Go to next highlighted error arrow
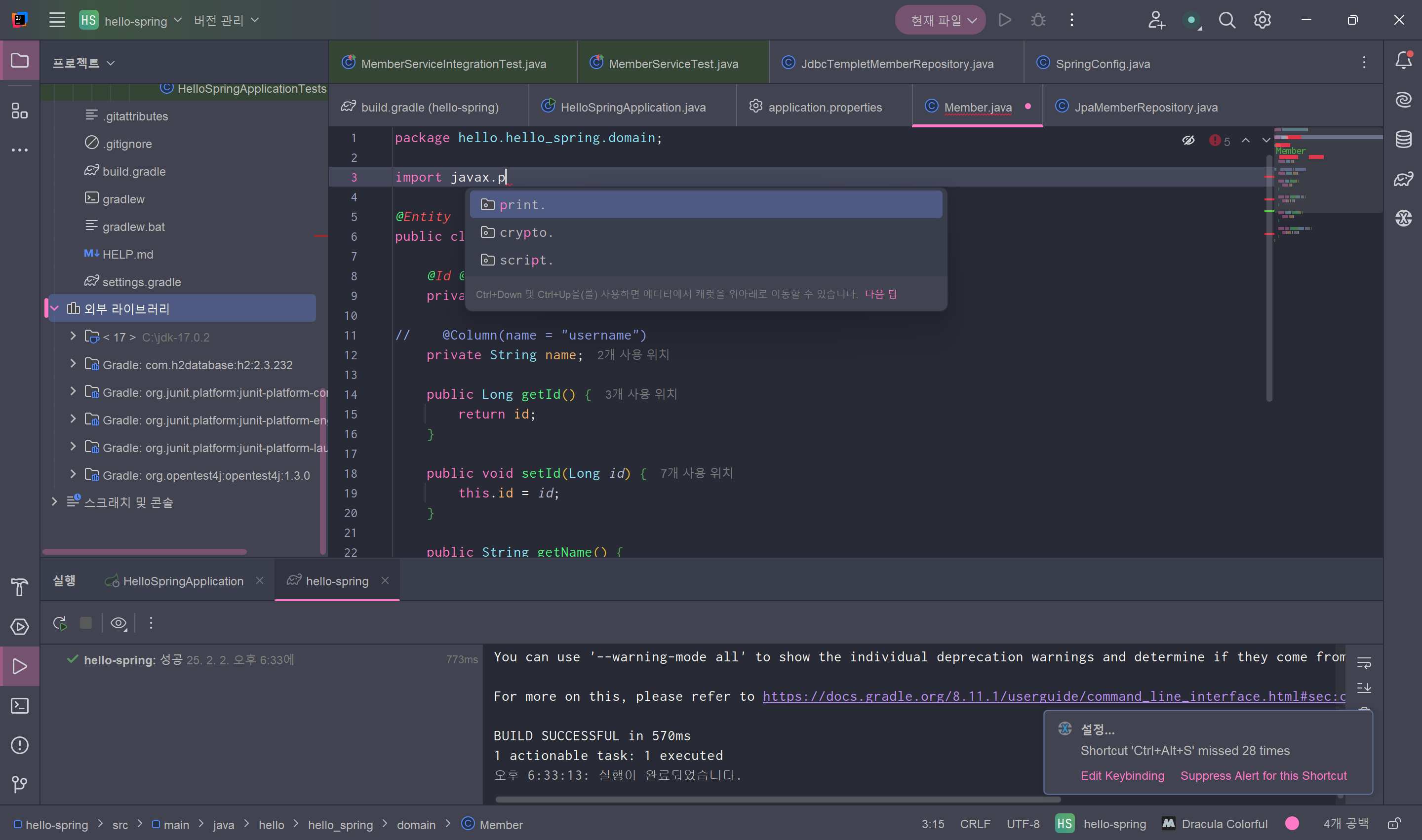 pos(1266,140)
